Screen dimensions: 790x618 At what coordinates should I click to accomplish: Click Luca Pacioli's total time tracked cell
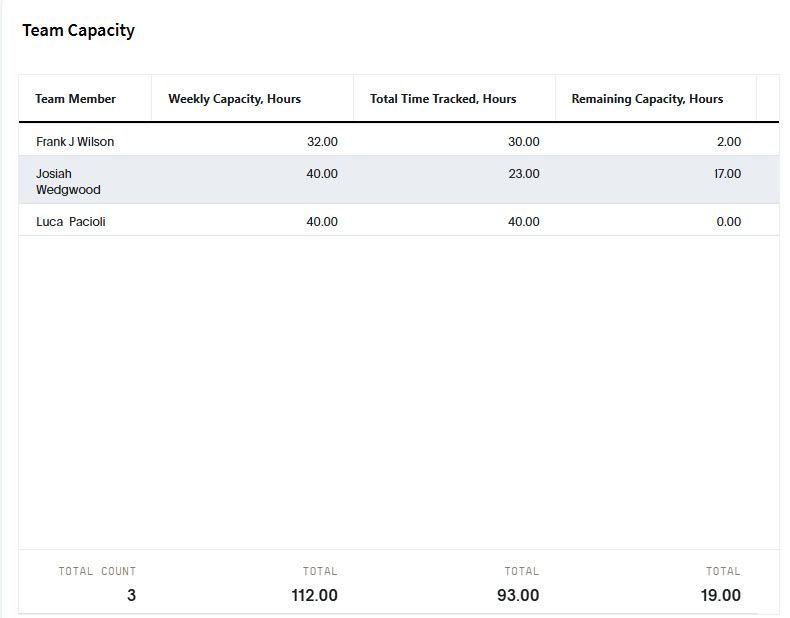coord(523,222)
